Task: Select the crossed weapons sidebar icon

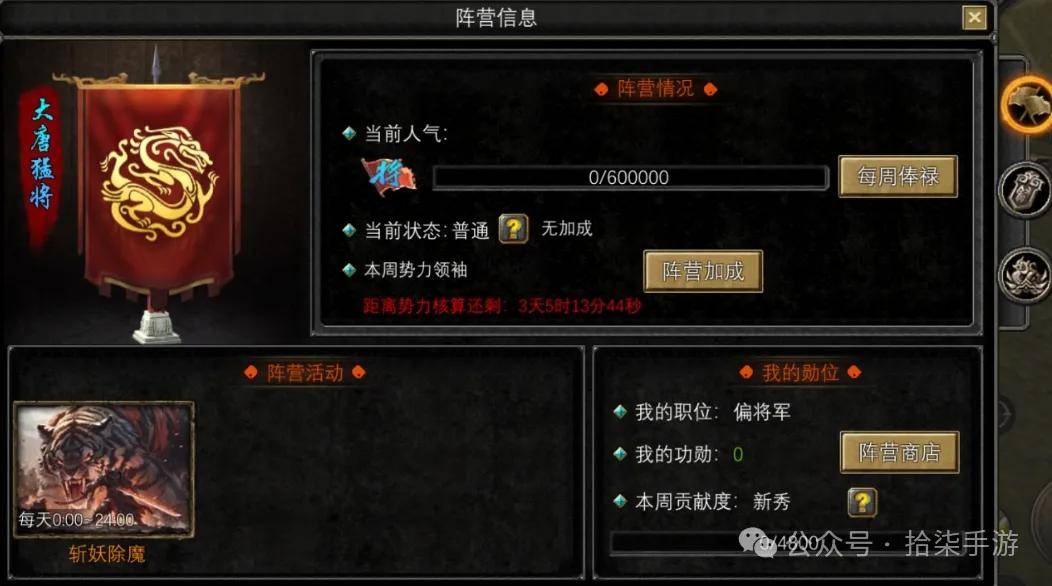Action: [1026, 275]
